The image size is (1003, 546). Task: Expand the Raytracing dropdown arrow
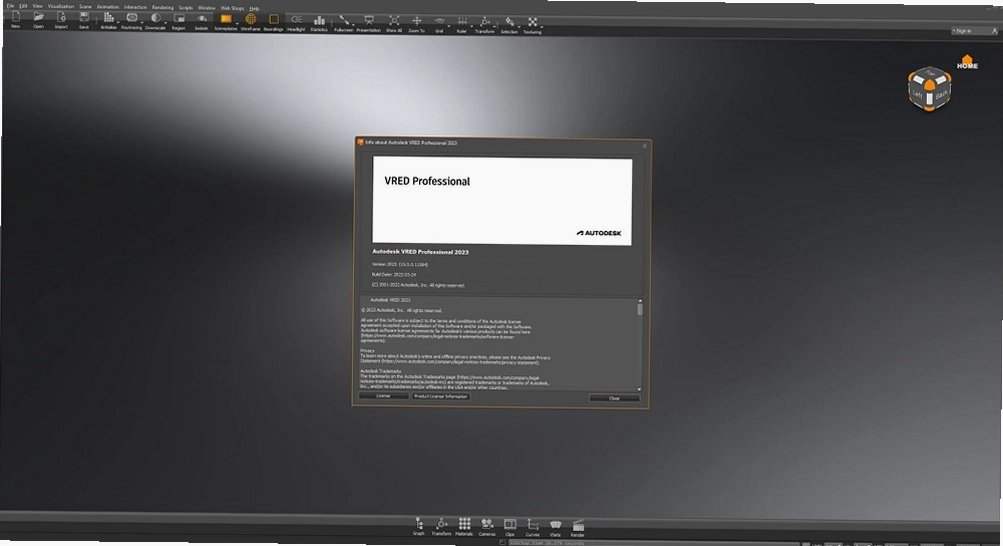(x=142, y=24)
